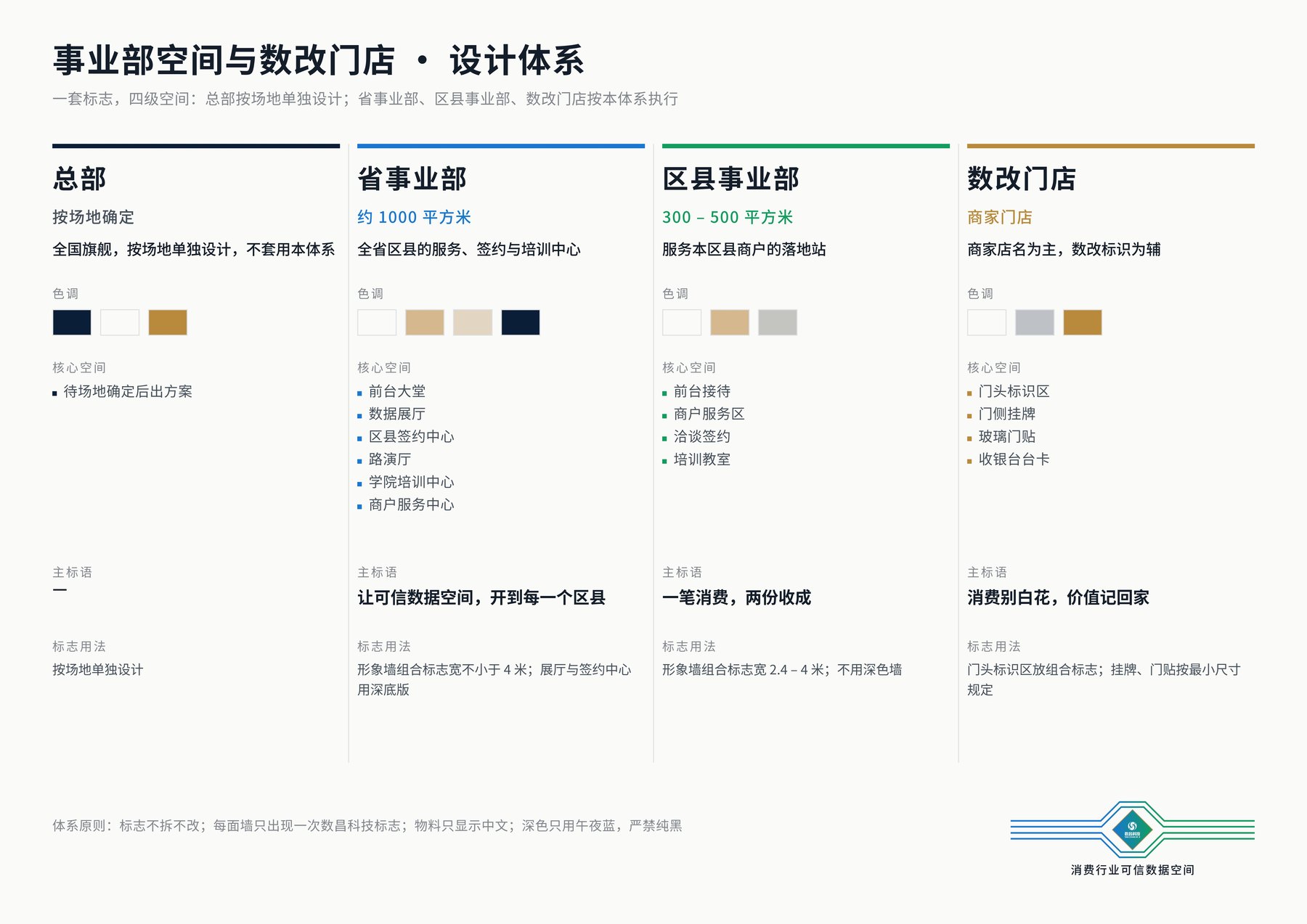The width and height of the screenshot is (1307, 924).
Task: Click the 区县事业部 column heading
Action: tap(731, 179)
